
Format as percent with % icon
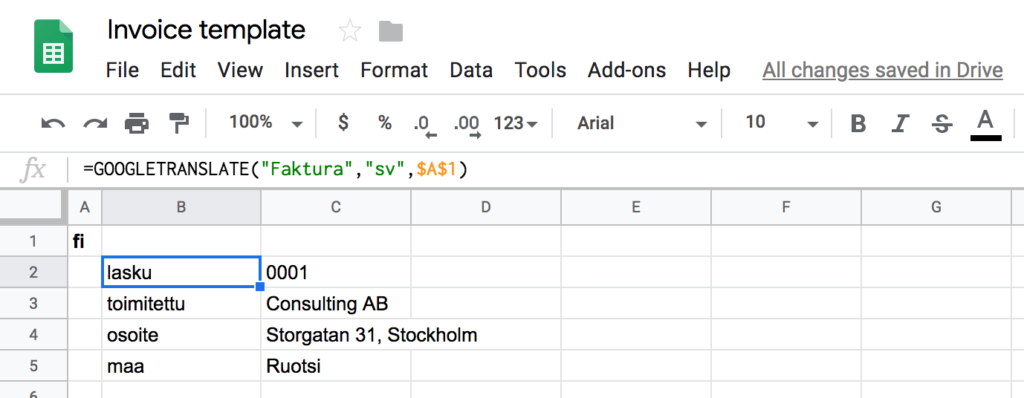click(385, 122)
